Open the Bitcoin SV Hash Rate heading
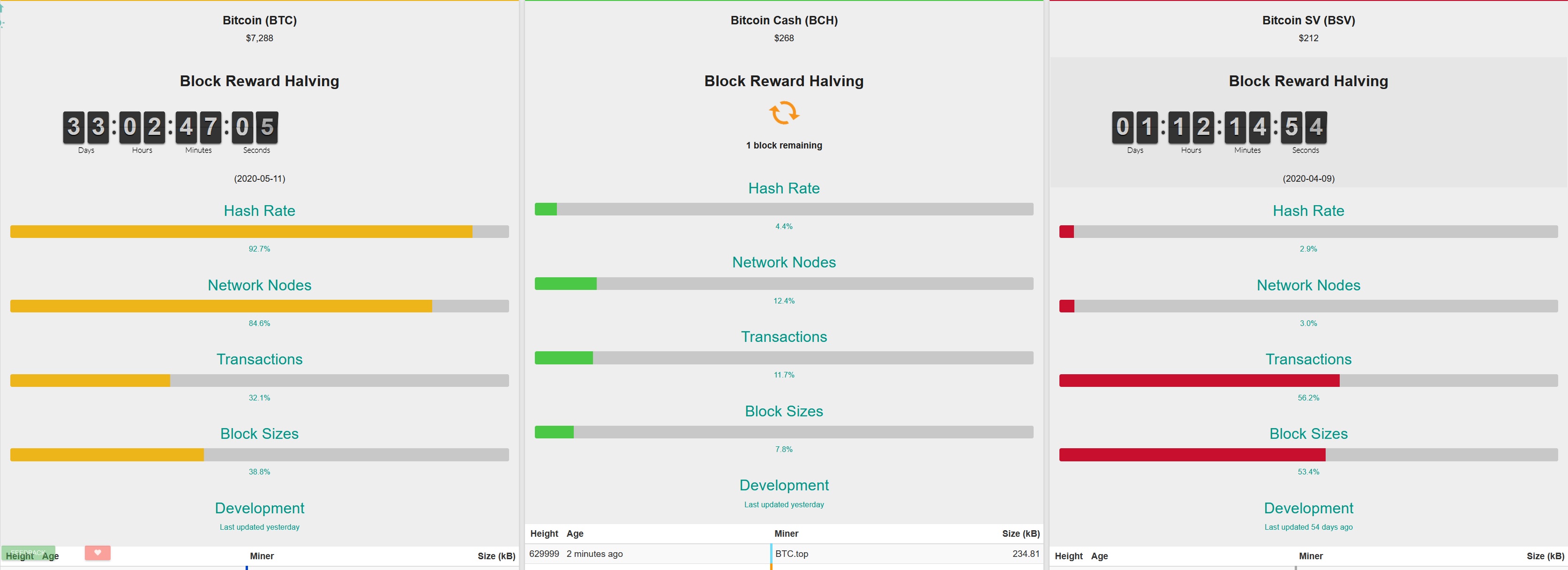This screenshot has height=570, width=1568. tap(1309, 210)
